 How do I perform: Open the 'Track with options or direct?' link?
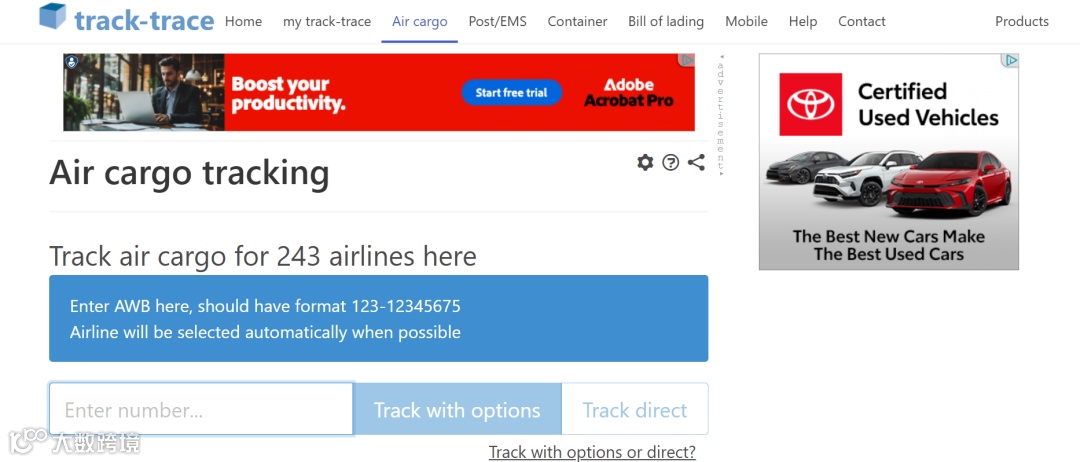tap(592, 452)
